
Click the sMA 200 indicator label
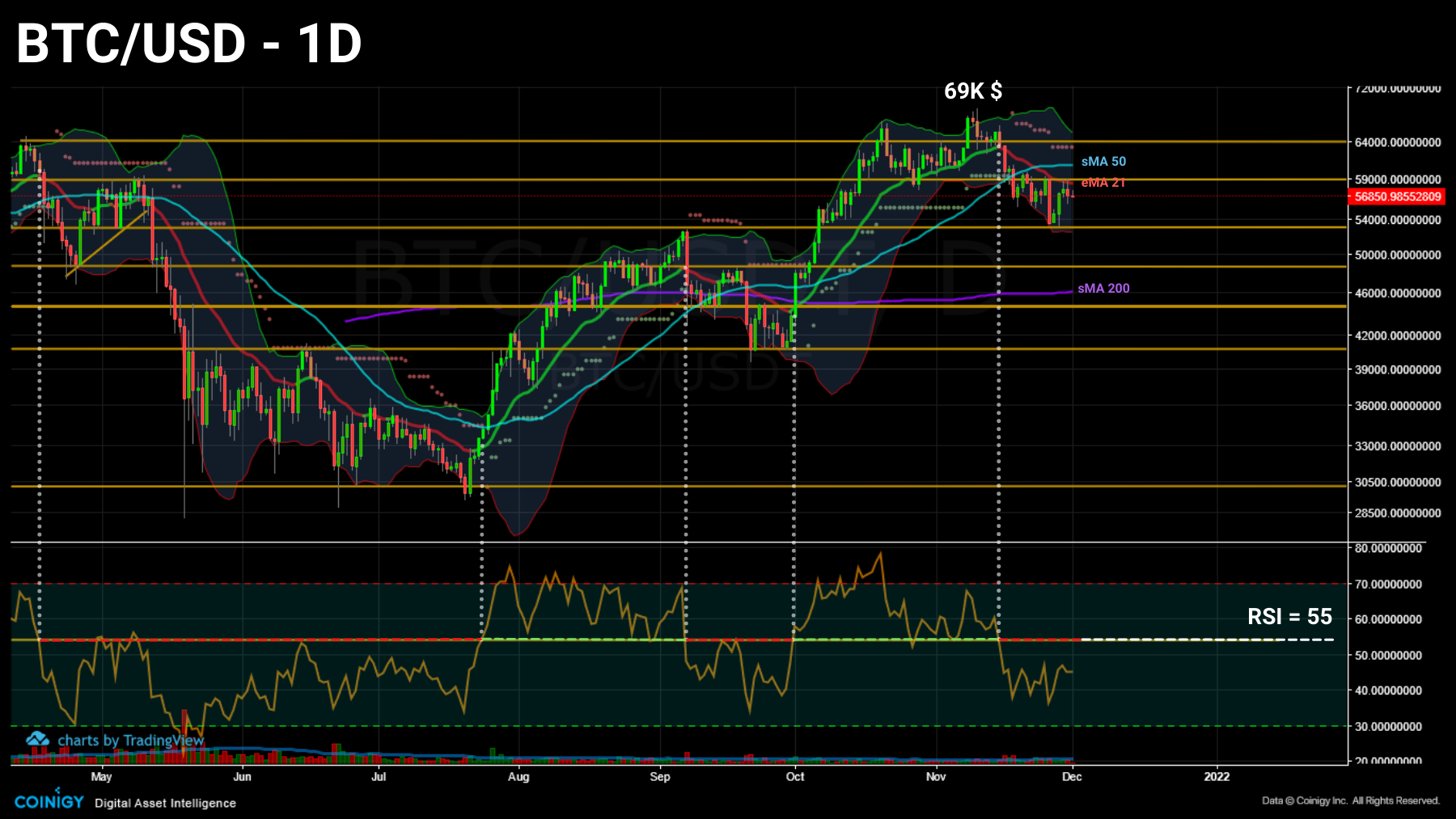pos(1104,287)
